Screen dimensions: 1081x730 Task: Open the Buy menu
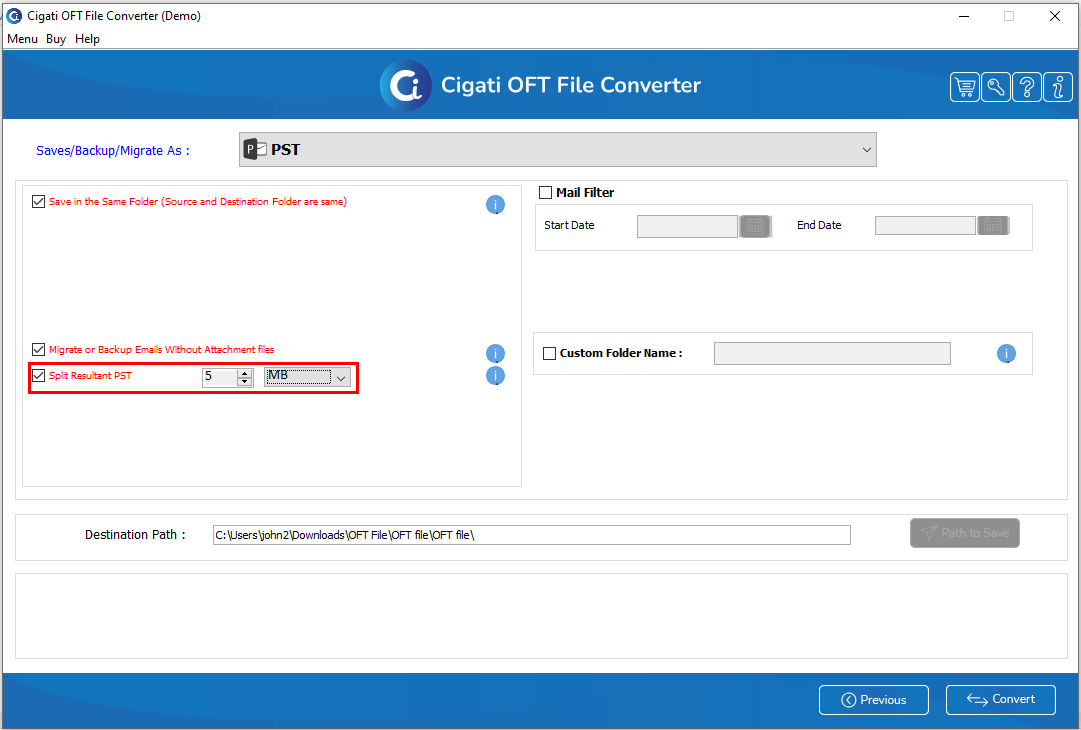pyautogui.click(x=56, y=39)
